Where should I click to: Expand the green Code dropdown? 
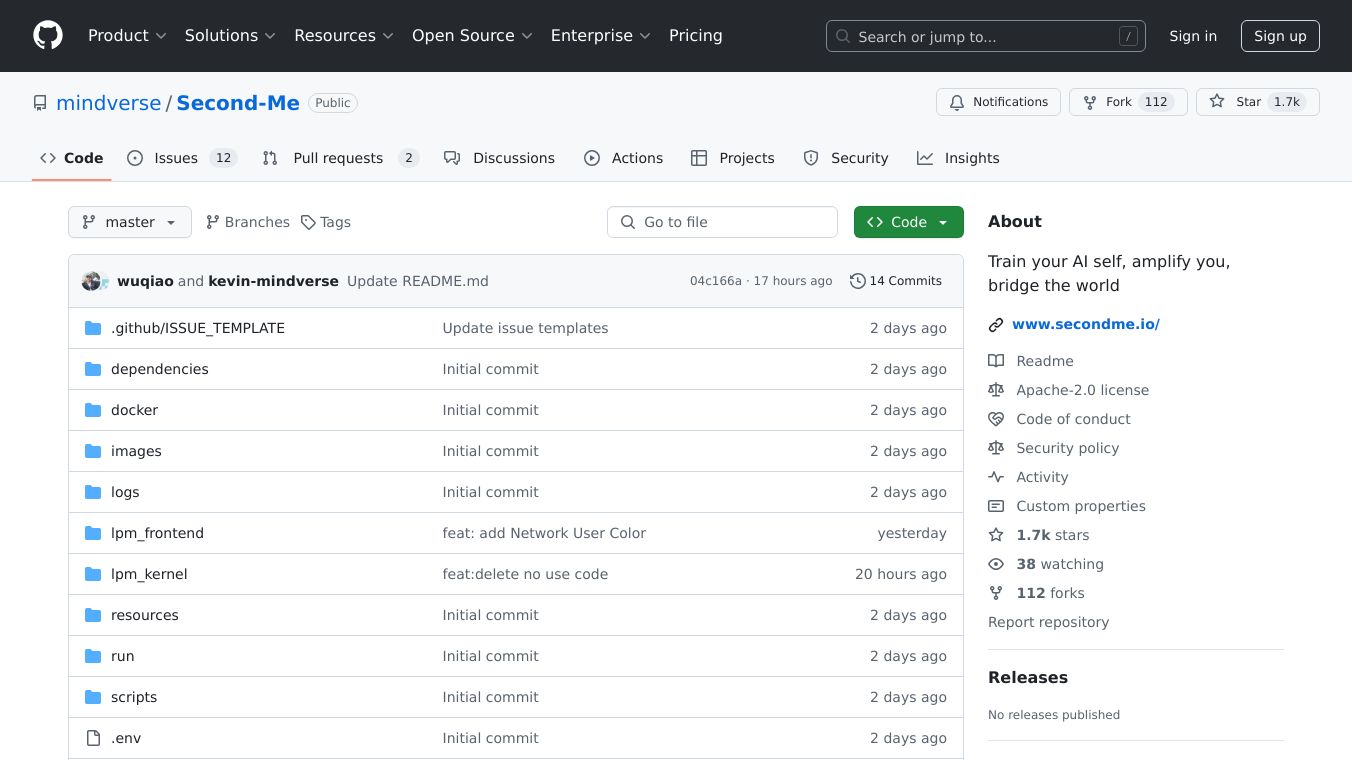point(908,222)
